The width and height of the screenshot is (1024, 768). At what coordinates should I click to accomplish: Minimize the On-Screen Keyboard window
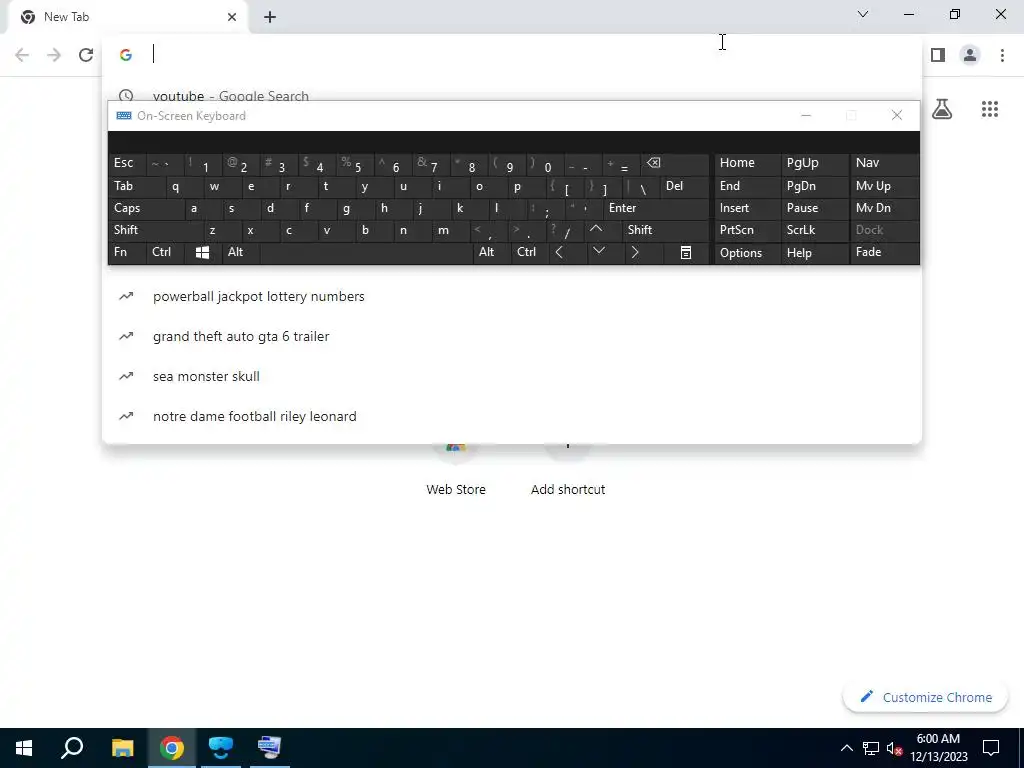pyautogui.click(x=806, y=116)
